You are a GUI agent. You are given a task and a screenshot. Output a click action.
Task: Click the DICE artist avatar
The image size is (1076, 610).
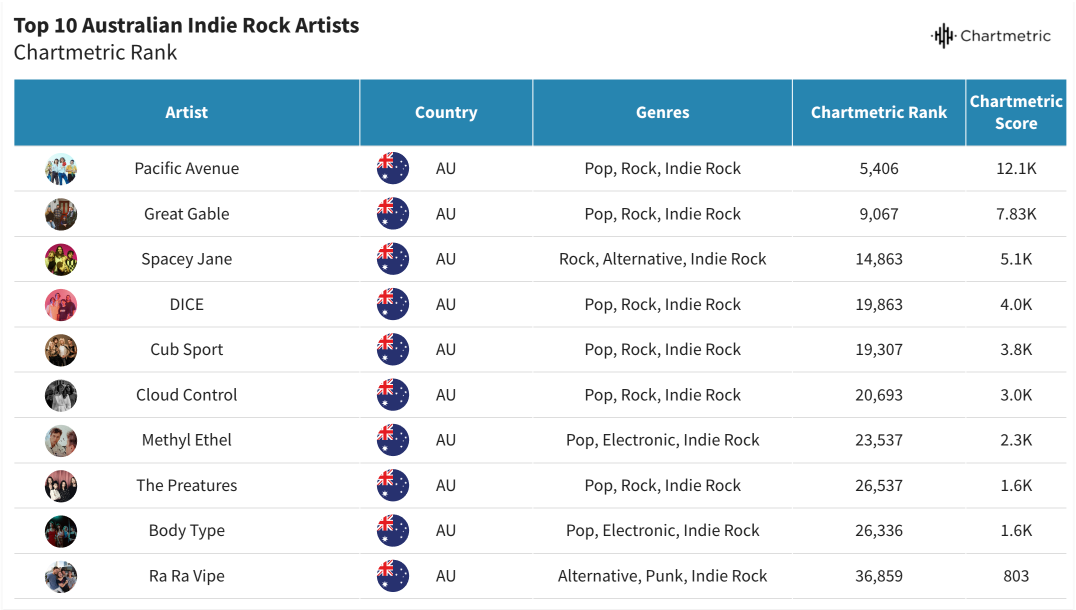click(61, 305)
